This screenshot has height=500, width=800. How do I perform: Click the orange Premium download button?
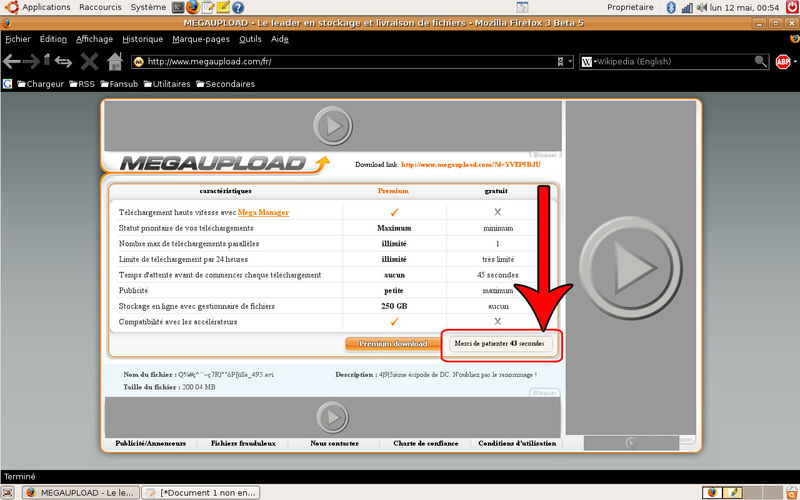(x=393, y=344)
